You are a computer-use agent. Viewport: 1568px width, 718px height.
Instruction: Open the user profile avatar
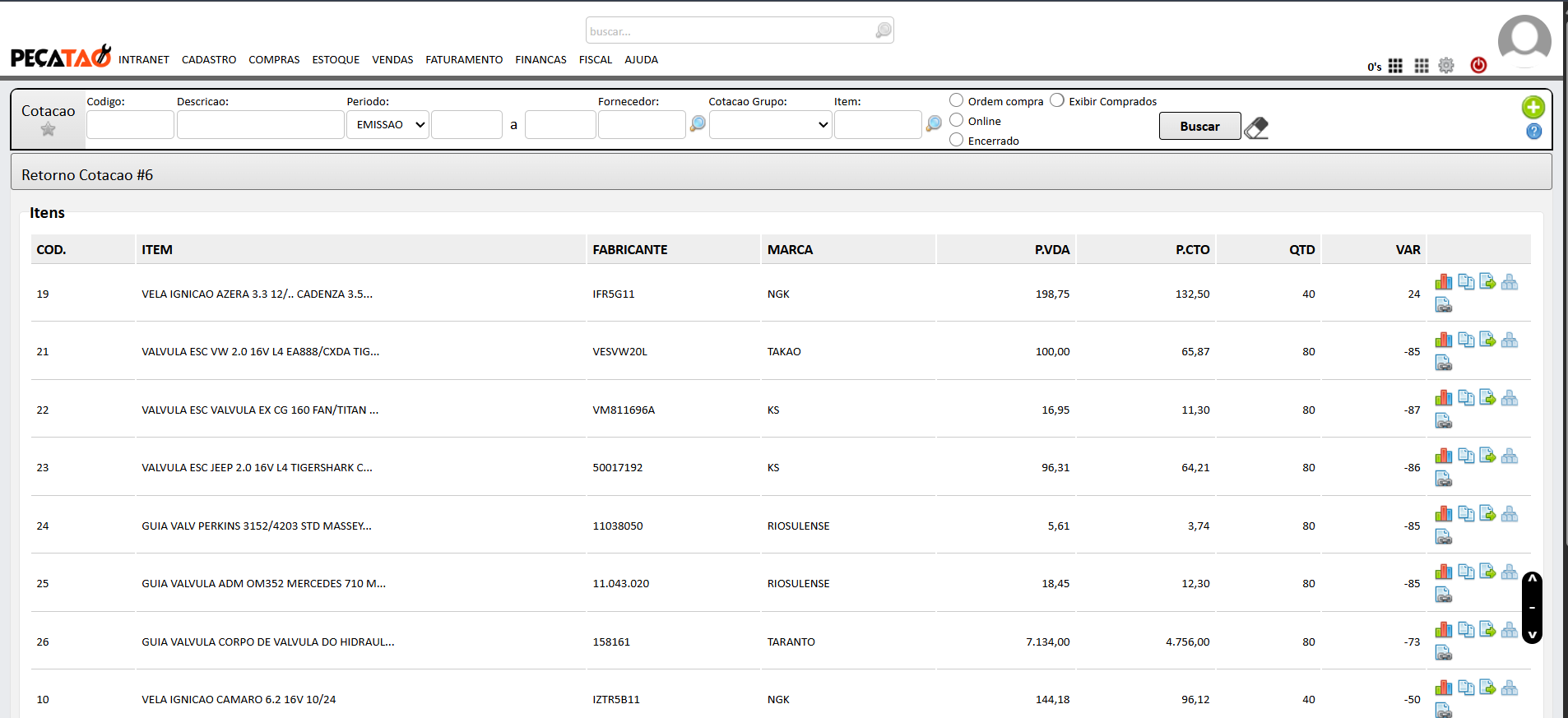[1524, 40]
